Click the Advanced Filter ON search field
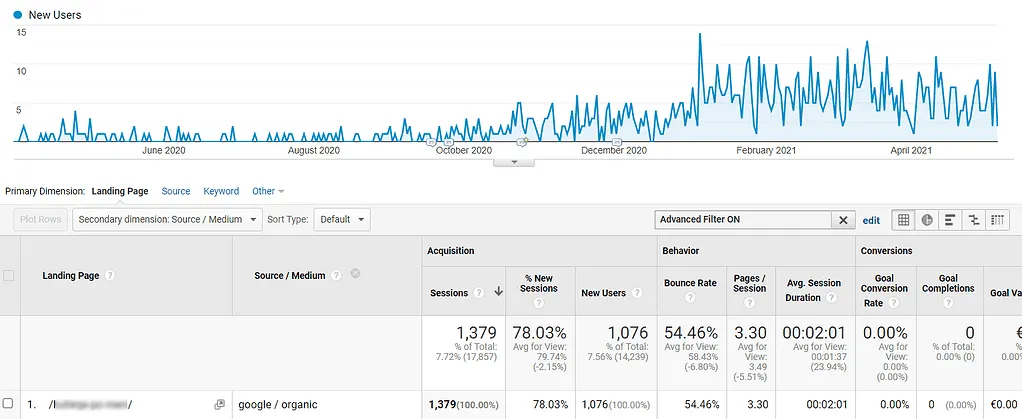Image resolution: width=1022 pixels, height=419 pixels. pyautogui.click(x=743, y=220)
